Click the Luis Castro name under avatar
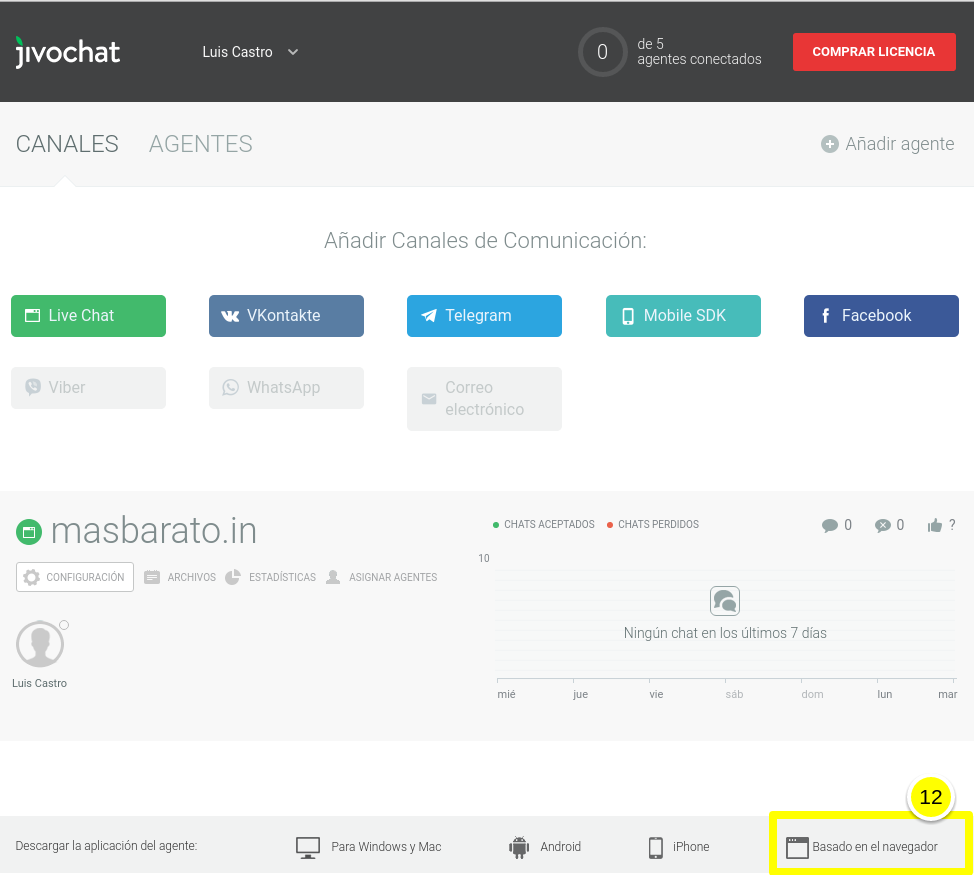Image resolution: width=974 pixels, height=875 pixels. click(x=39, y=683)
